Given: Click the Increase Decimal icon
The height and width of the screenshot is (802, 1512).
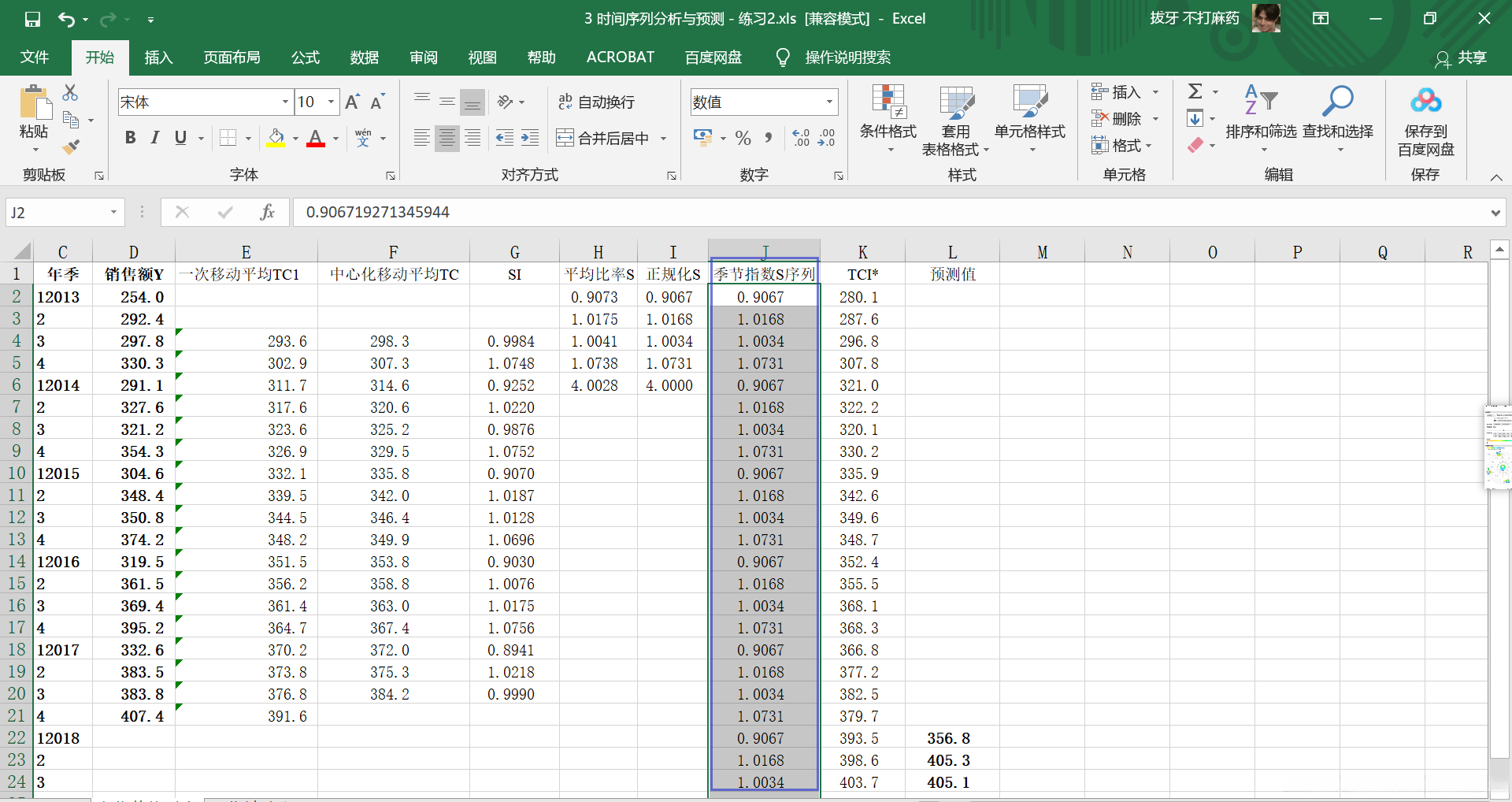Looking at the screenshot, I should [801, 138].
